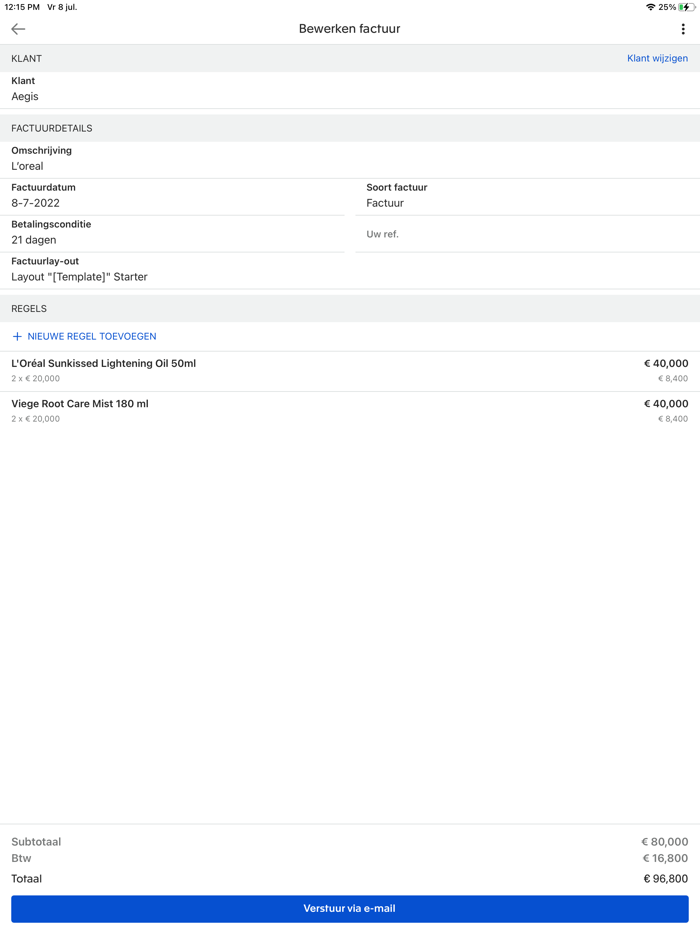Click Klant wijzigen to change customer

pyautogui.click(x=658, y=58)
